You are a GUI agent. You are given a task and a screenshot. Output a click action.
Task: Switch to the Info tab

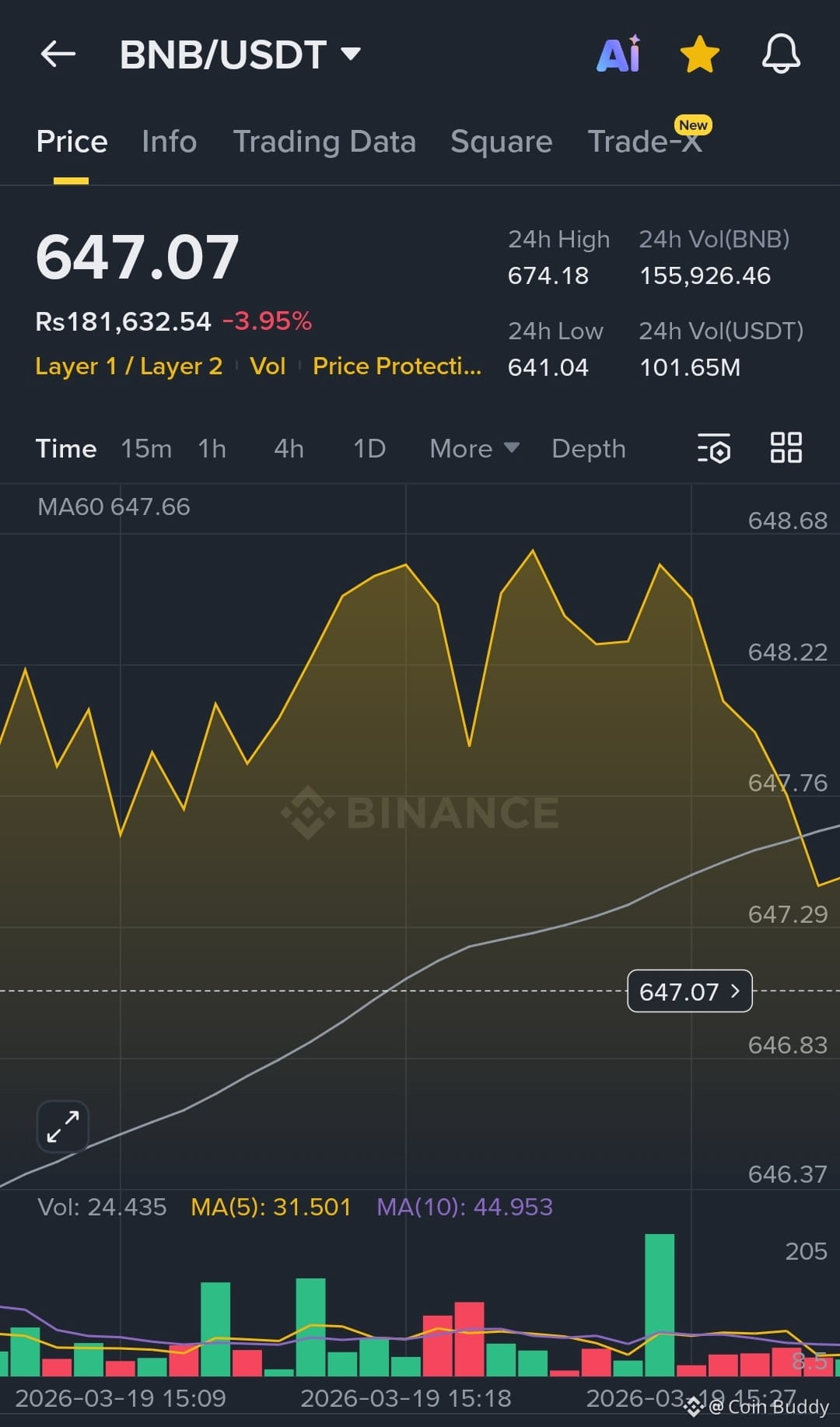169,142
